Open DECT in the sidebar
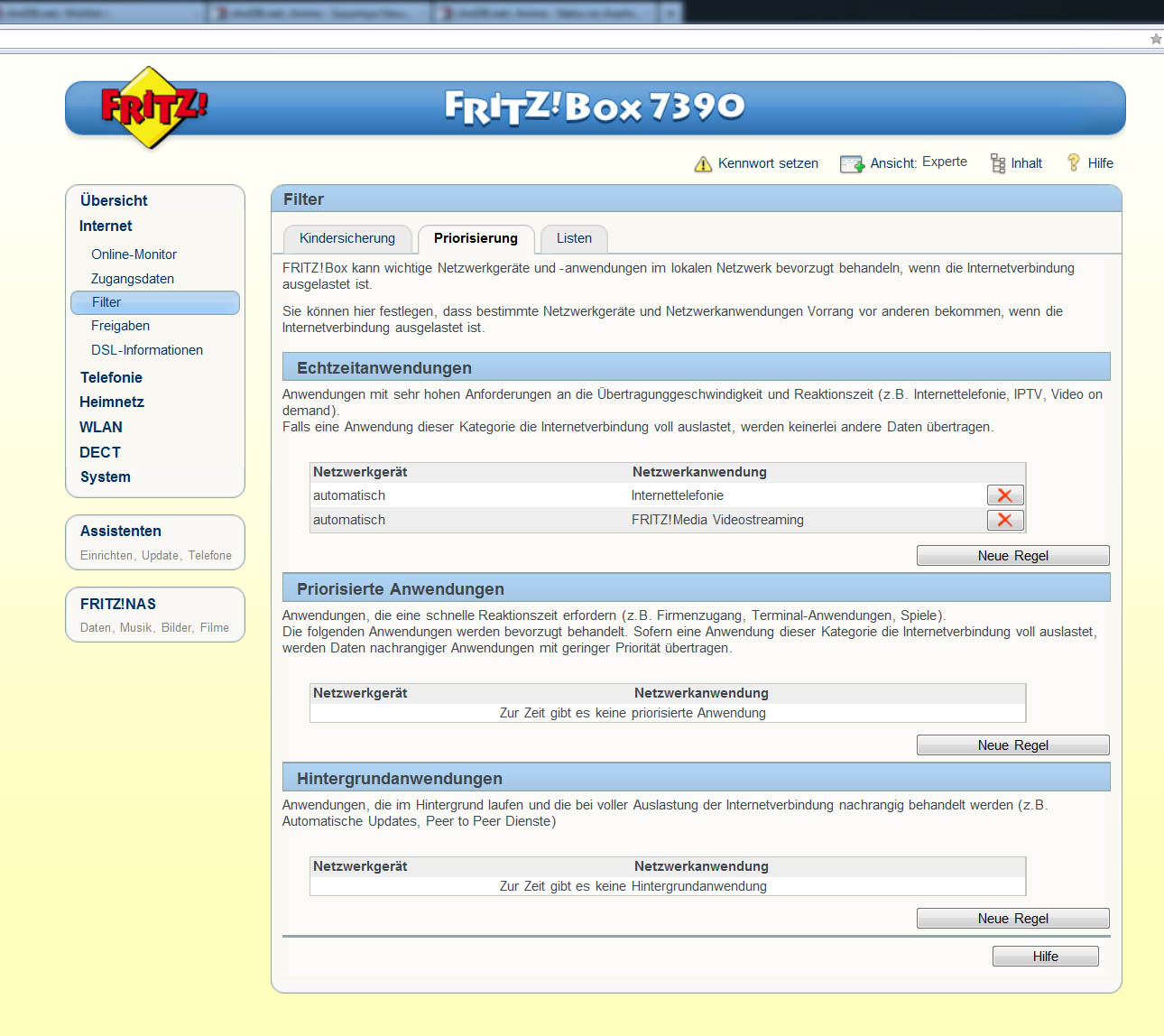Screen dimensions: 1164x1036 [100, 452]
